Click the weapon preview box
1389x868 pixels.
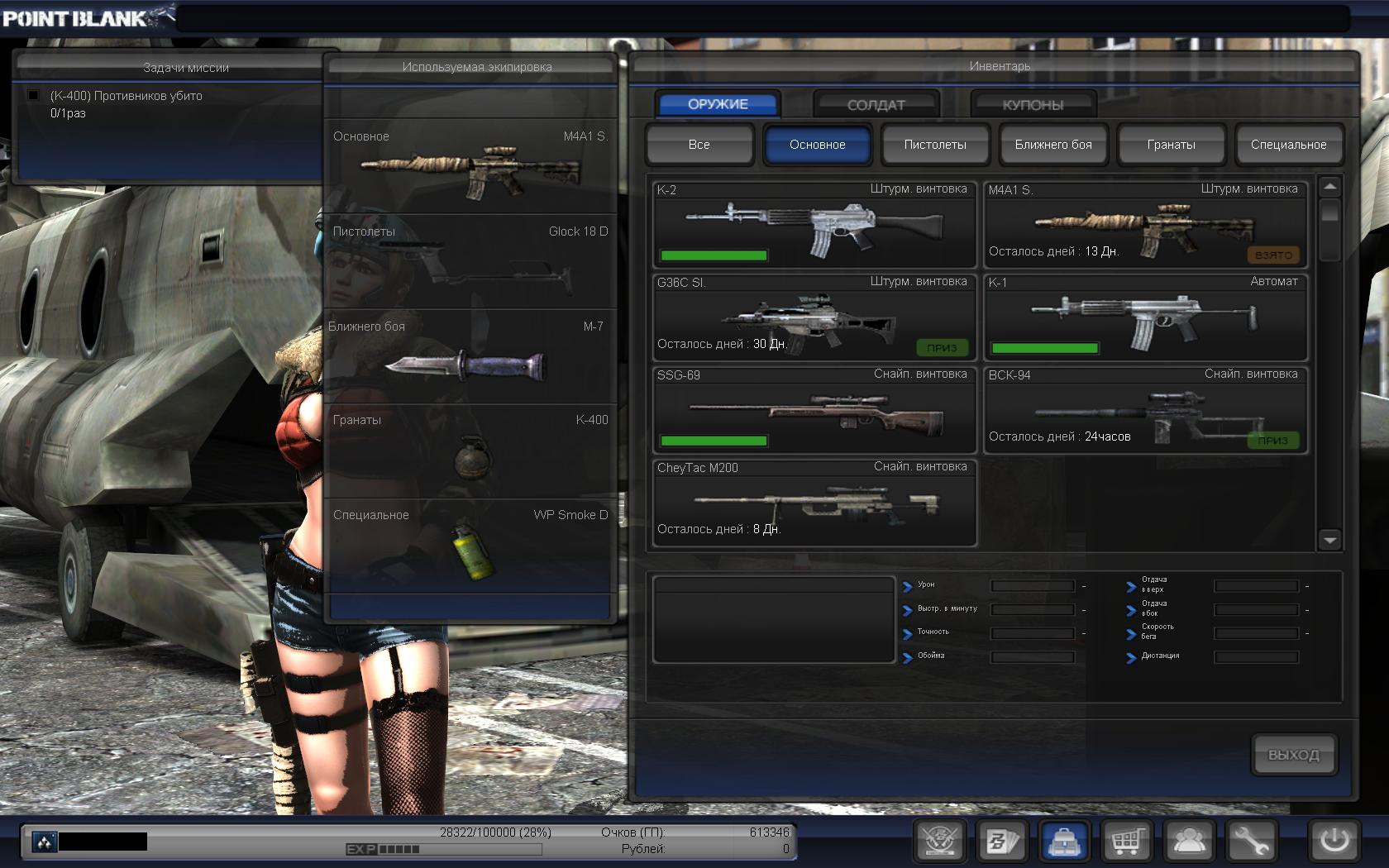pos(774,620)
